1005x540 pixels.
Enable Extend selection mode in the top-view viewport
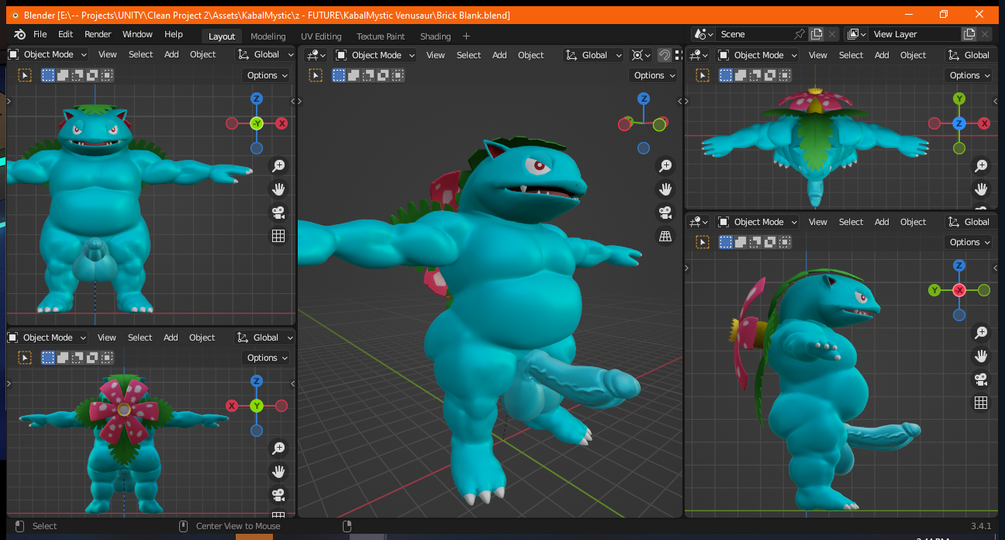coord(740,76)
